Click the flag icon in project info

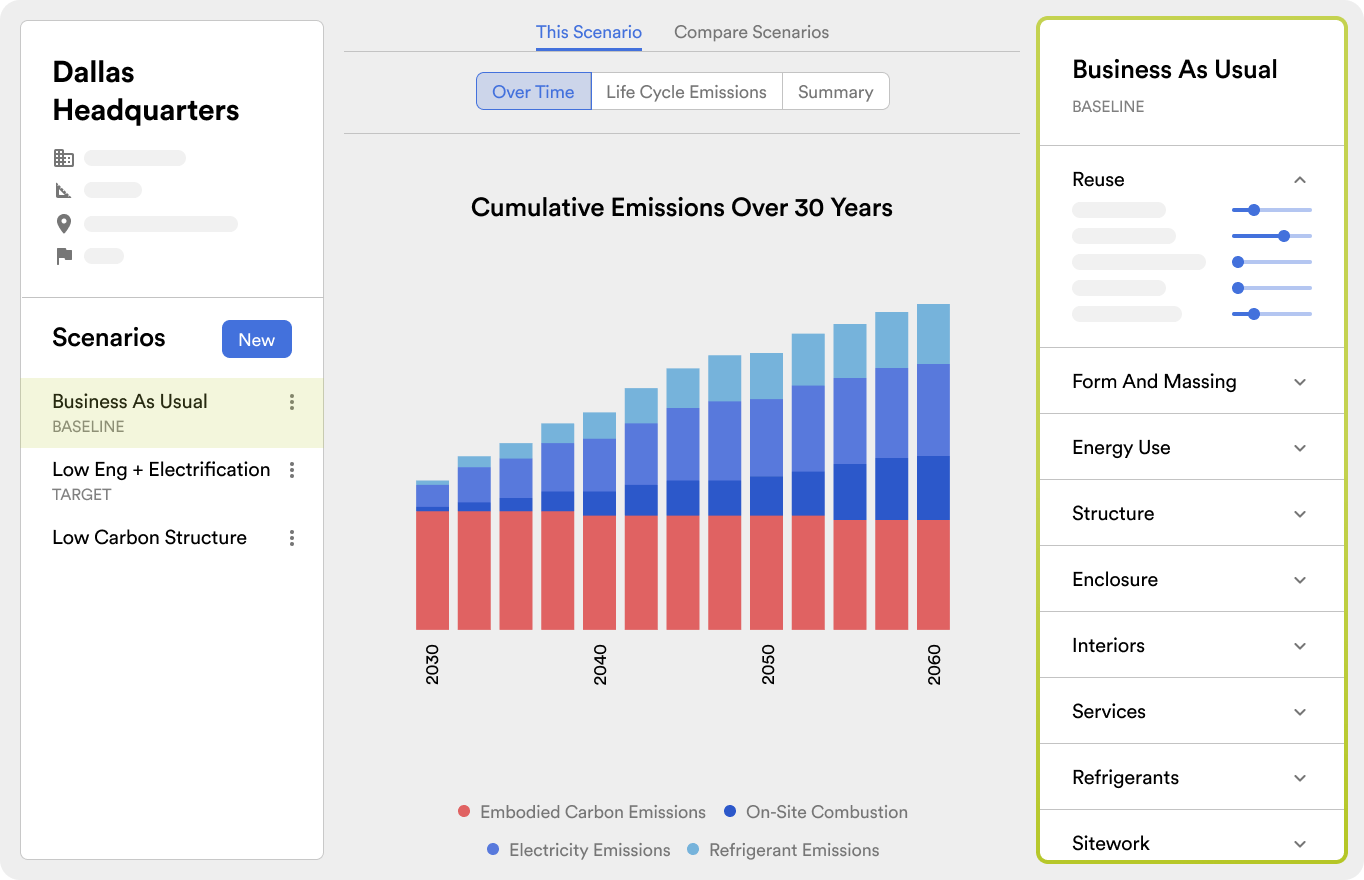point(64,256)
